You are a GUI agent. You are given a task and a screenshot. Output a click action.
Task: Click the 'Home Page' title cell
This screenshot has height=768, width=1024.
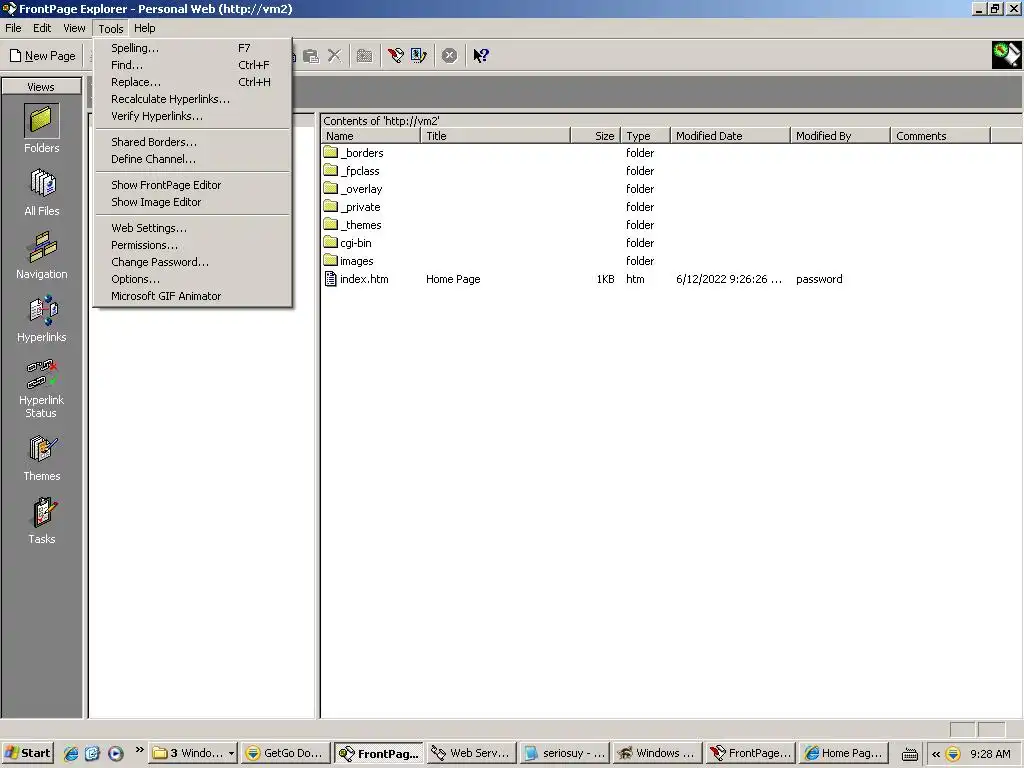click(x=453, y=279)
